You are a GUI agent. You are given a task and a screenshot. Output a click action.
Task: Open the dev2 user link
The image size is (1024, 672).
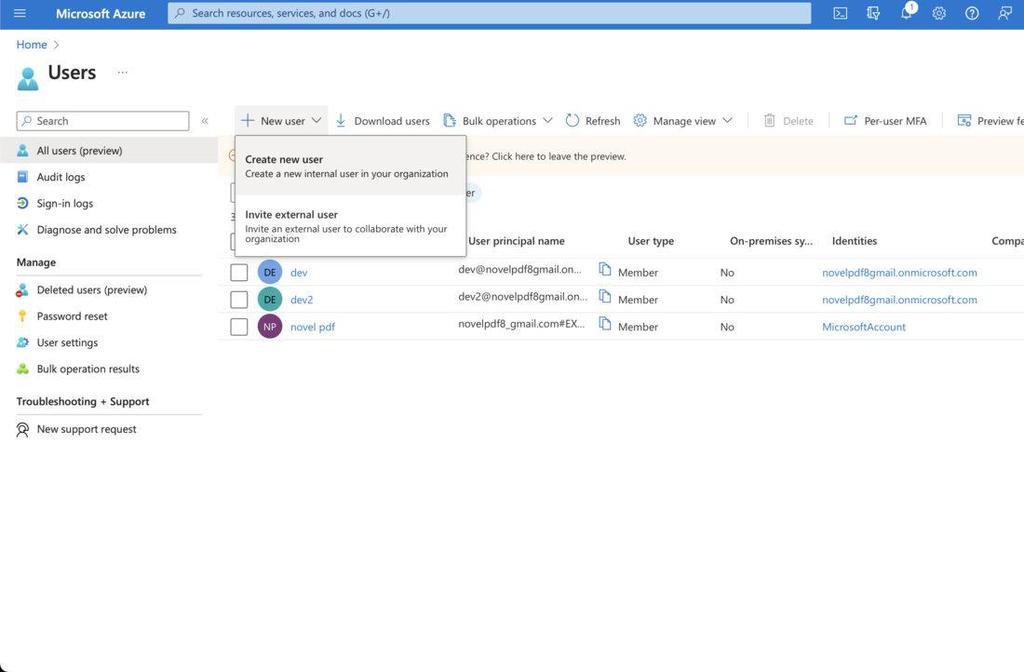click(301, 300)
